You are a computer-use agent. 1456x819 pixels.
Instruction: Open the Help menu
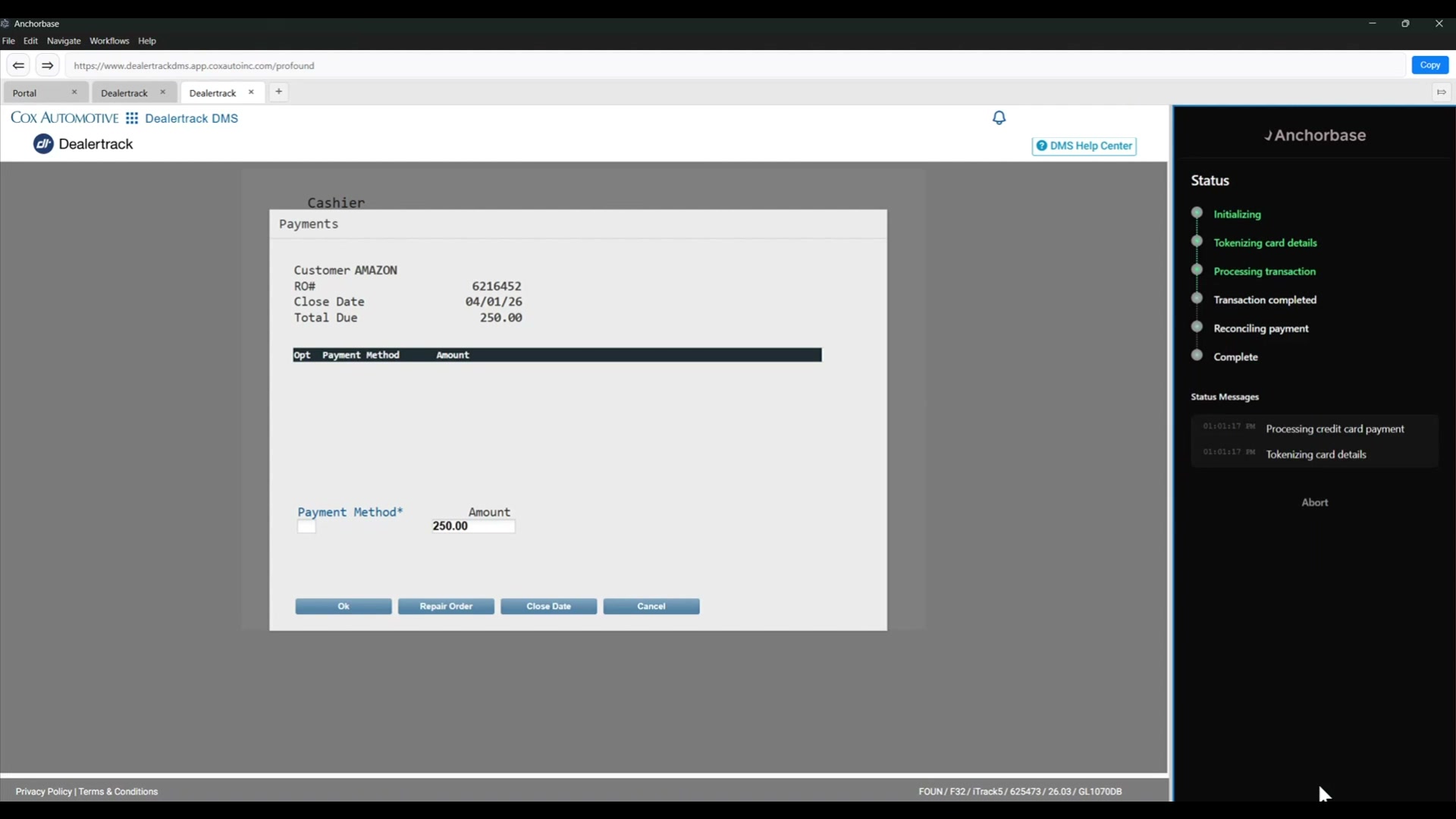147,41
